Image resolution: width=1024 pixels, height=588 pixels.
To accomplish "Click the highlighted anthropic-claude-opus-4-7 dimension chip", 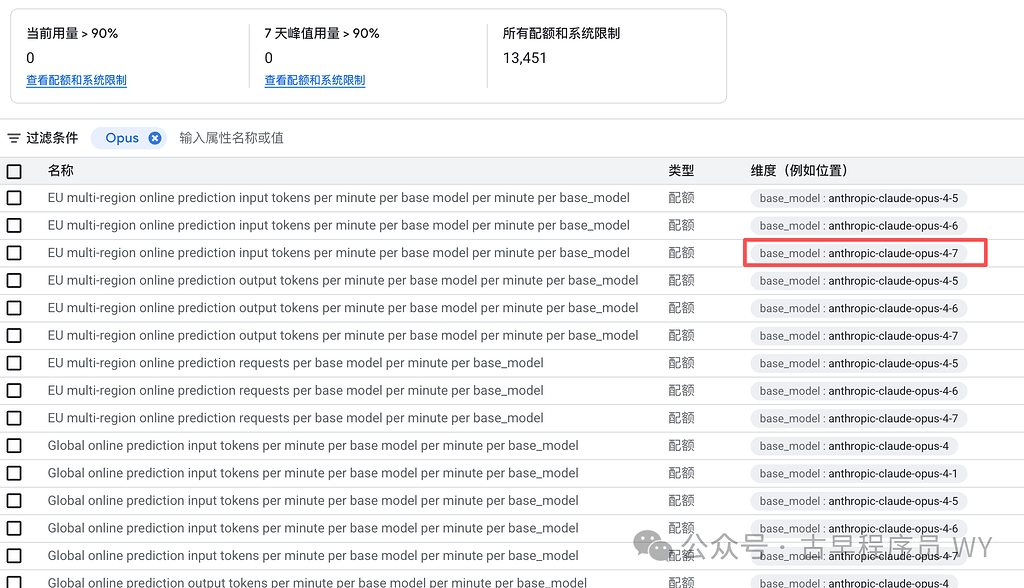I will pyautogui.click(x=859, y=253).
